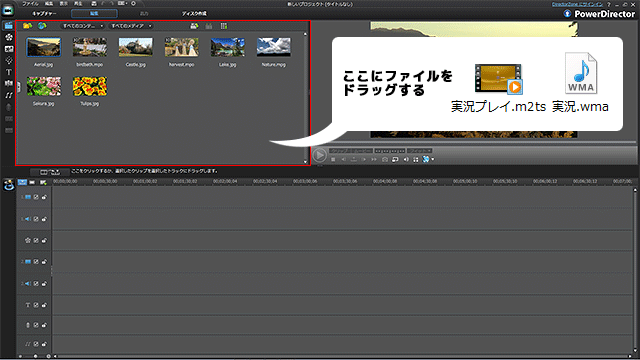Click the preview volume speaker icon
The width and height of the screenshot is (640, 360).
(x=406, y=160)
